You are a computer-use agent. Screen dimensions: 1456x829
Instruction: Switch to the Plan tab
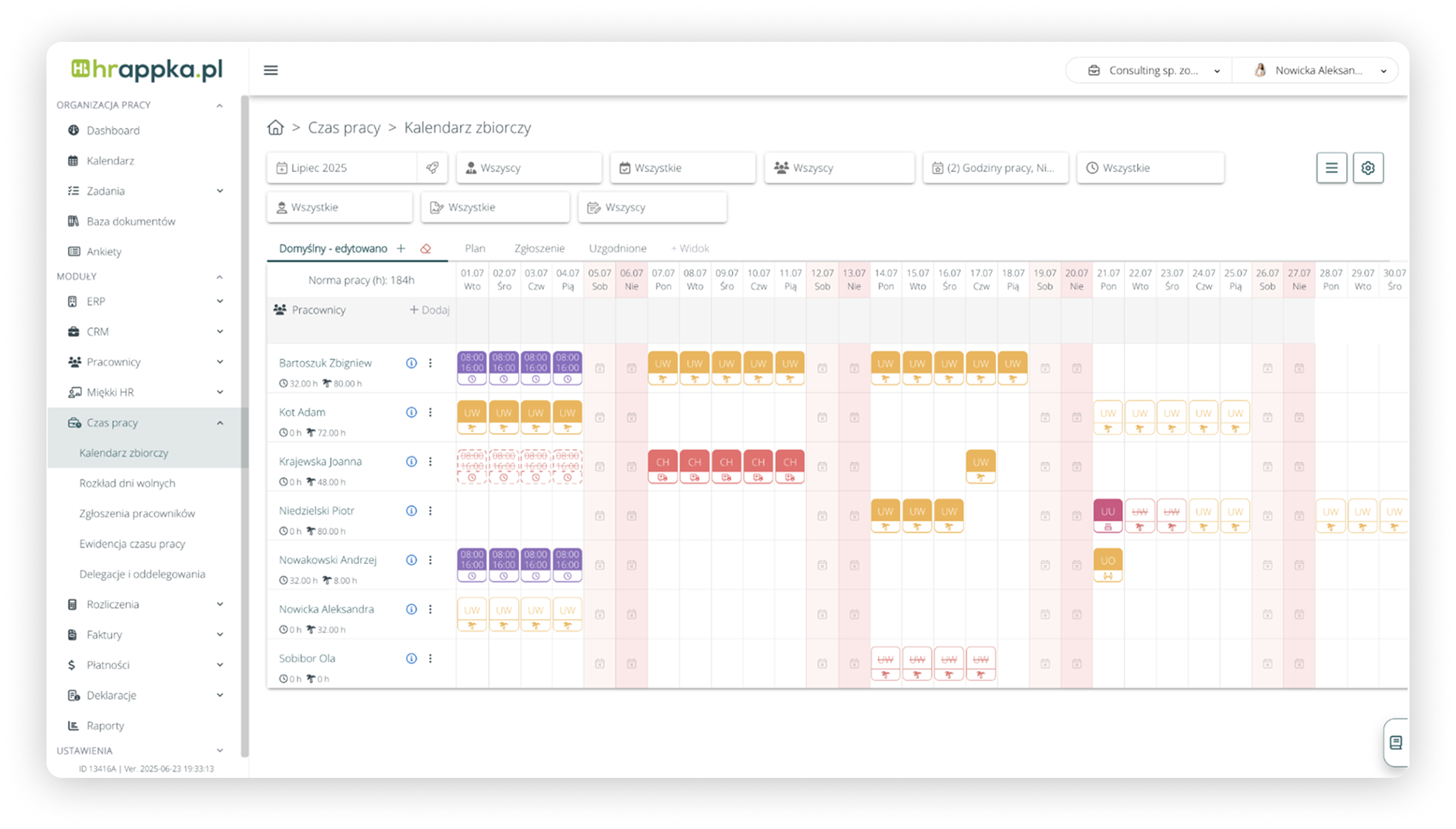tap(475, 249)
